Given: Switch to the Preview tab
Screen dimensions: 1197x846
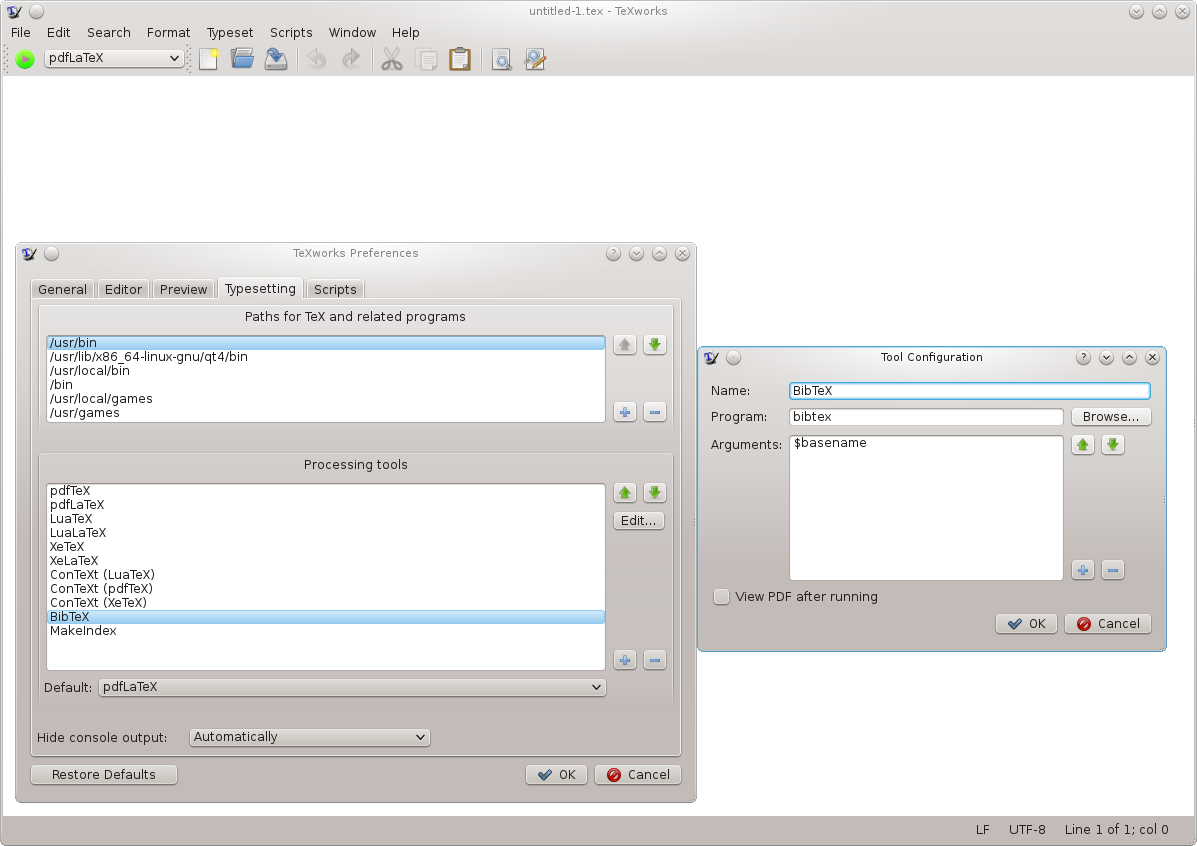Looking at the screenshot, I should coord(183,289).
